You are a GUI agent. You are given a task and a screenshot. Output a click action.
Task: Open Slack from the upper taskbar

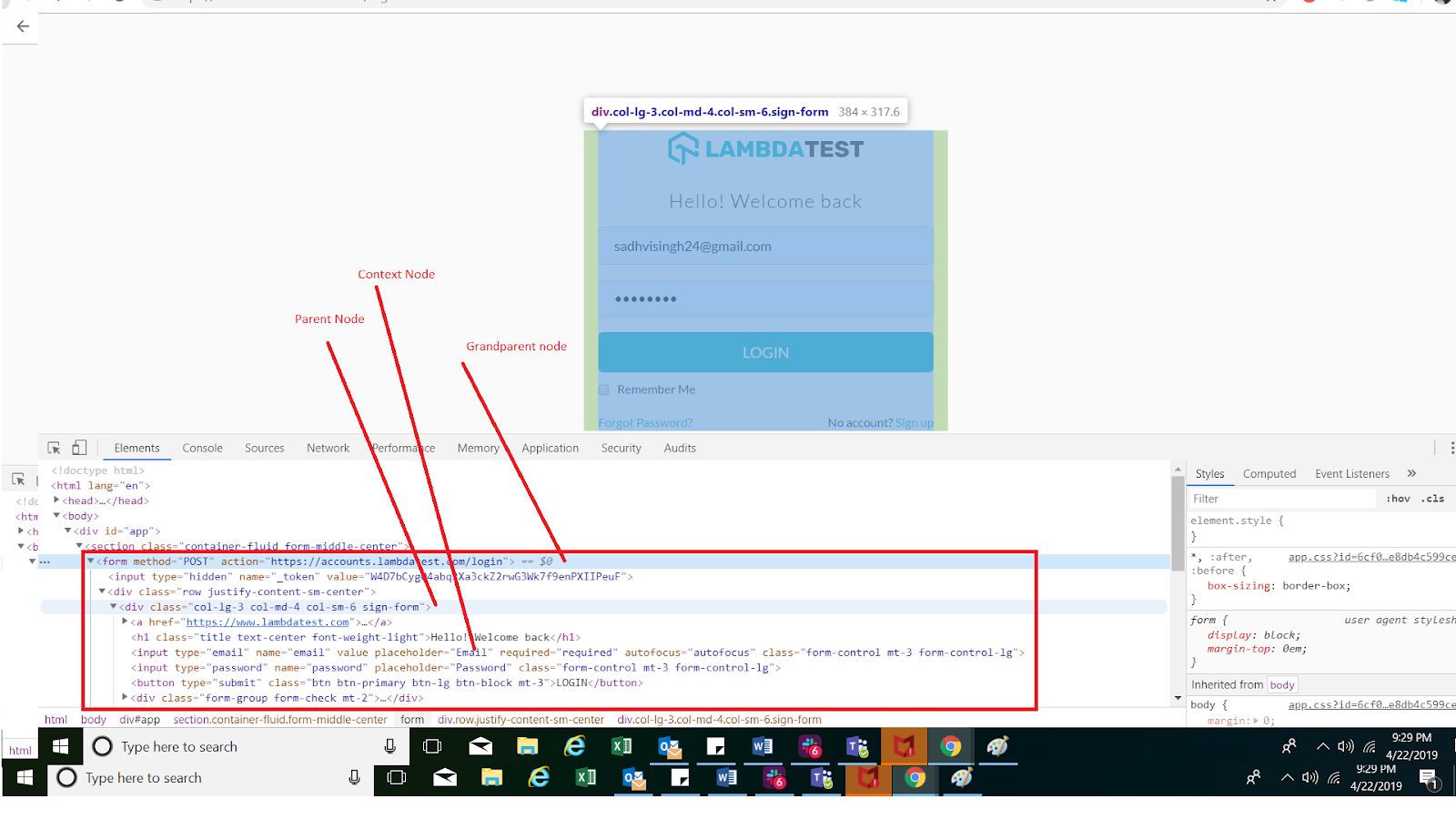click(810, 747)
